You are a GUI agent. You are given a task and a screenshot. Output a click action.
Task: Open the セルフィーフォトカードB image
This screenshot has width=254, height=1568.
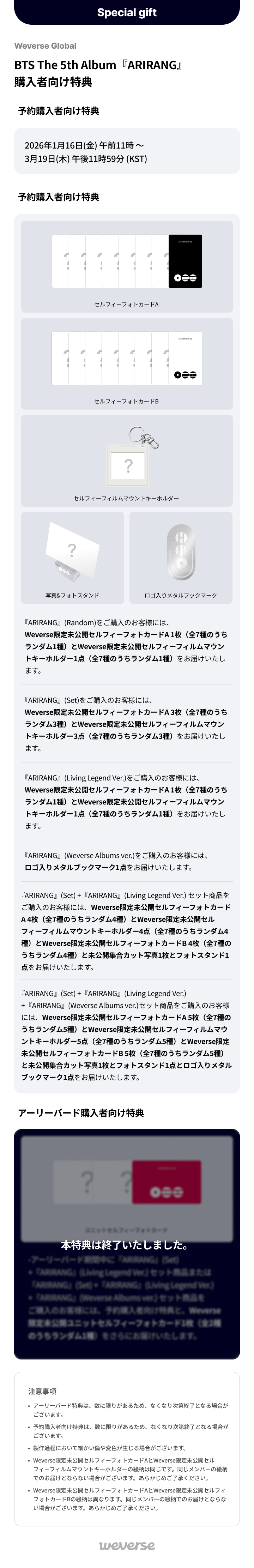click(127, 363)
